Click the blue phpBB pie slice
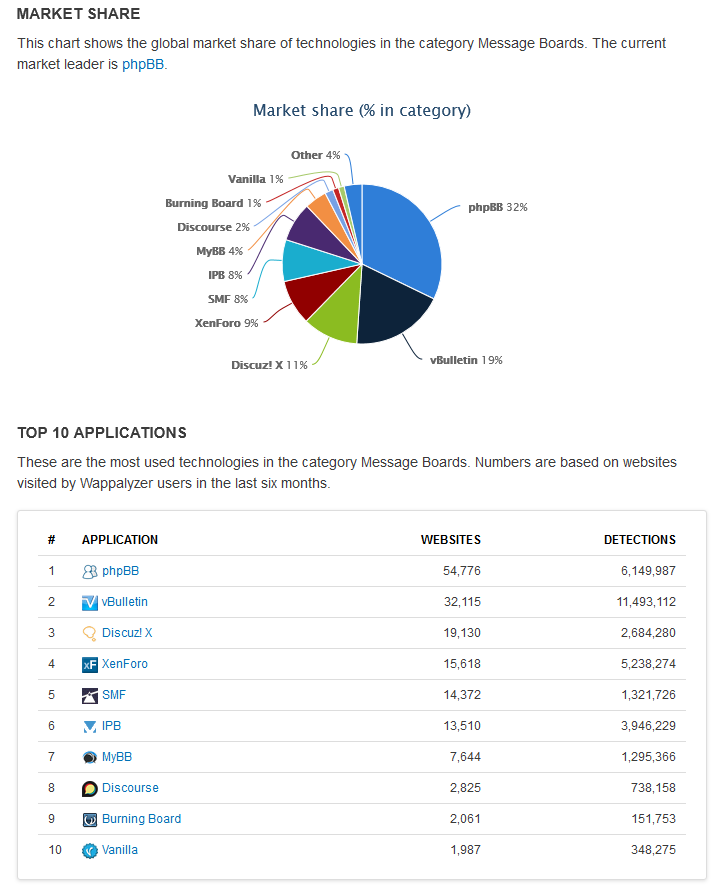Image resolution: width=725 pixels, height=896 pixels. [x=400, y=235]
